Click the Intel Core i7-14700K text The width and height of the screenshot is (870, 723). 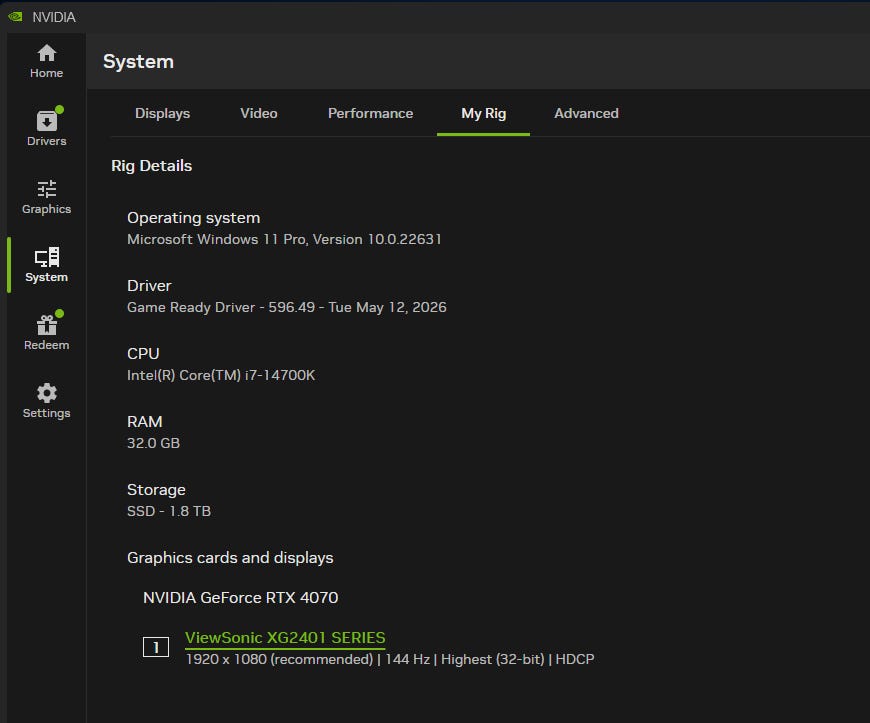[221, 375]
